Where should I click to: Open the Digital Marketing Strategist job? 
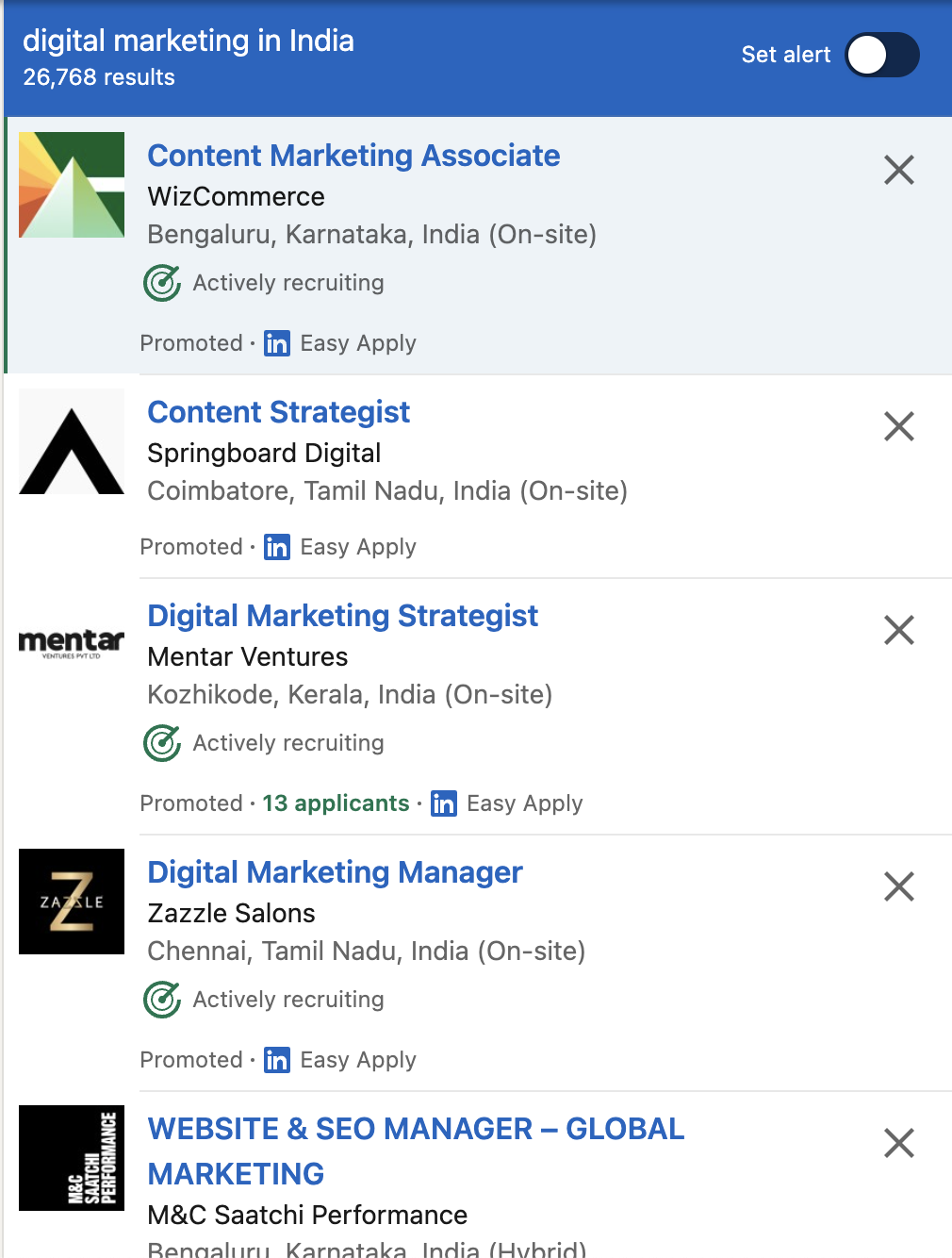[343, 616]
